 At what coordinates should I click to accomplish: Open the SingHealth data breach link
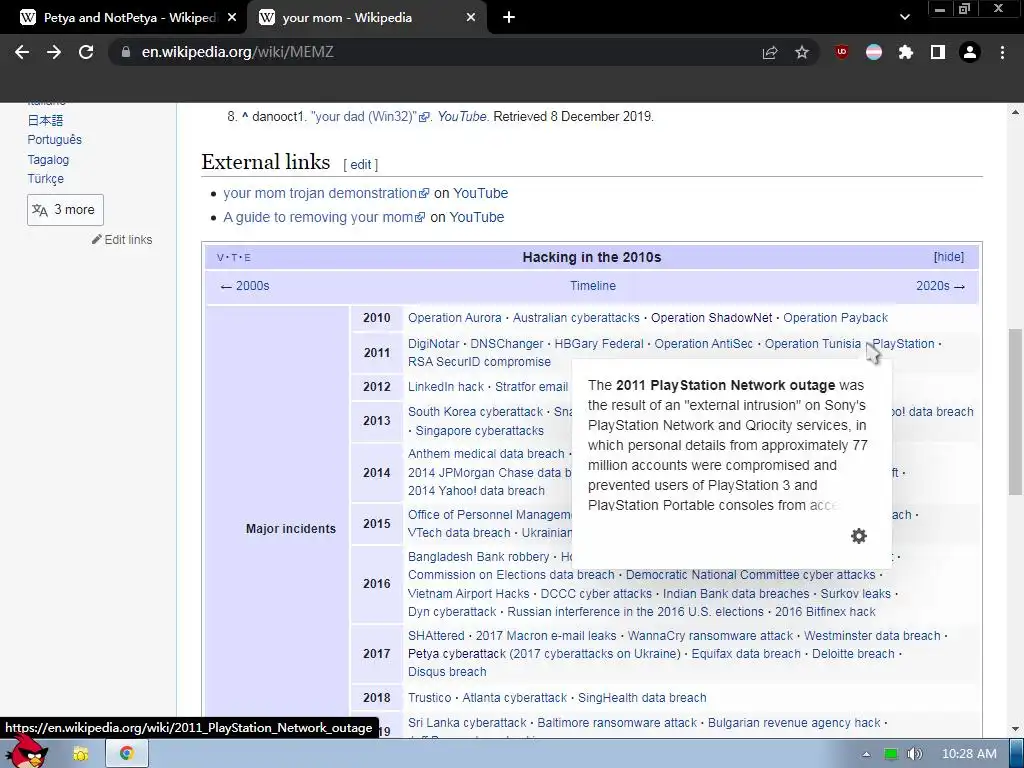pos(642,698)
